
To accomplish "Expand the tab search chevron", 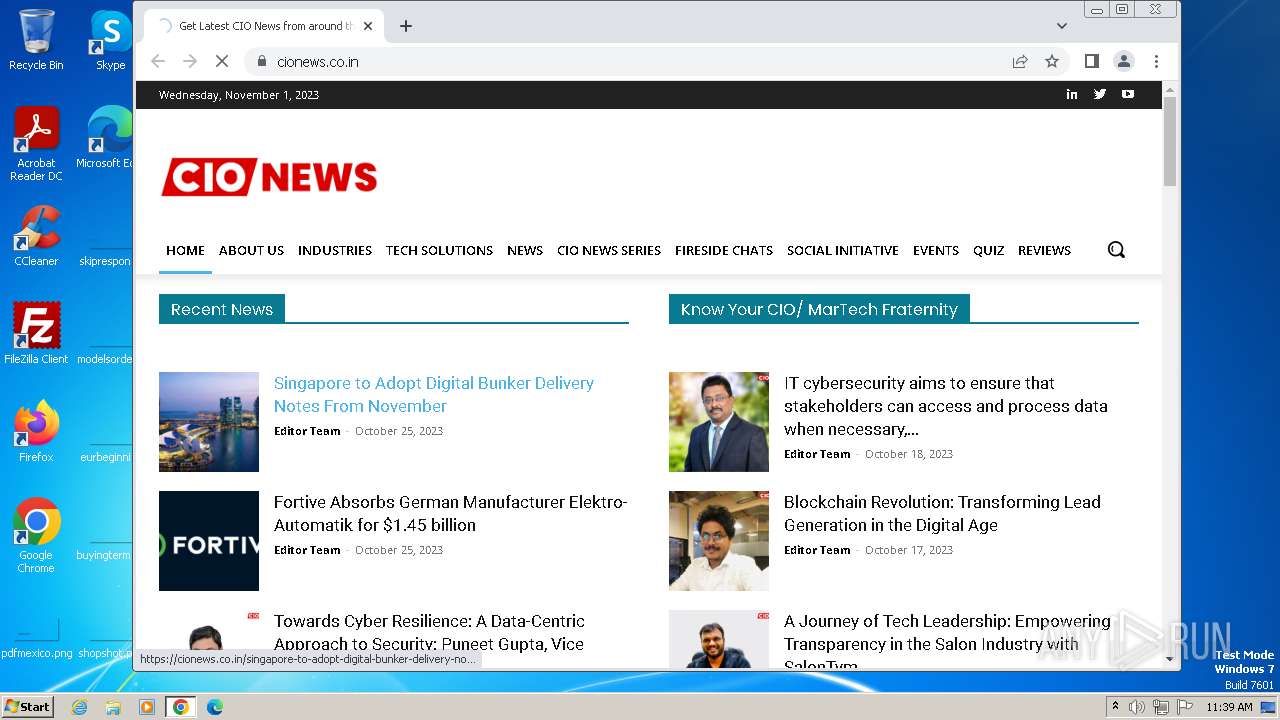I will click(1062, 26).
